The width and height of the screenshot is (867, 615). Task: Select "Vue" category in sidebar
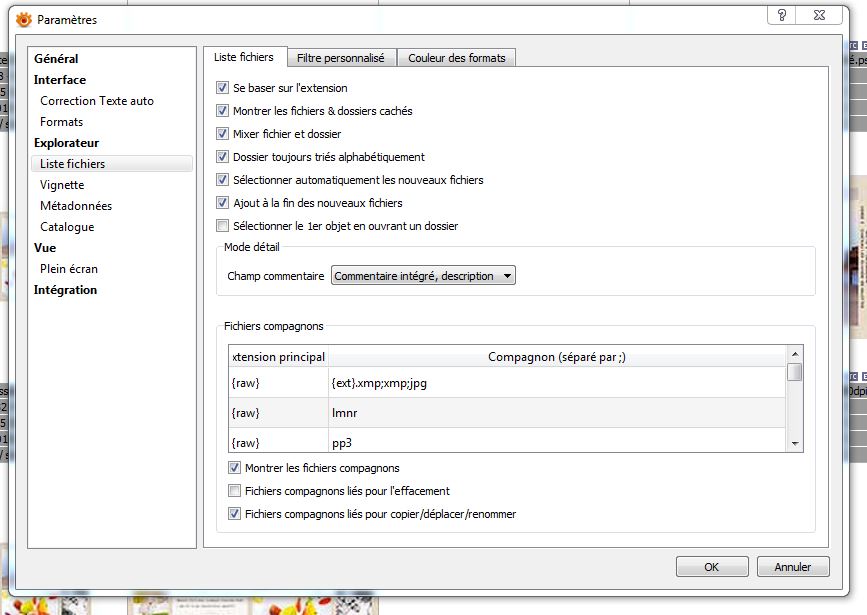click(x=45, y=248)
